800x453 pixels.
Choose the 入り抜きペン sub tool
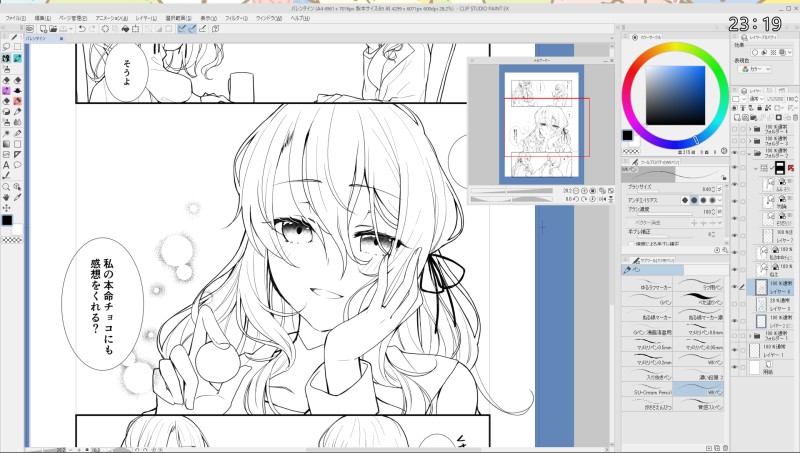click(647, 376)
